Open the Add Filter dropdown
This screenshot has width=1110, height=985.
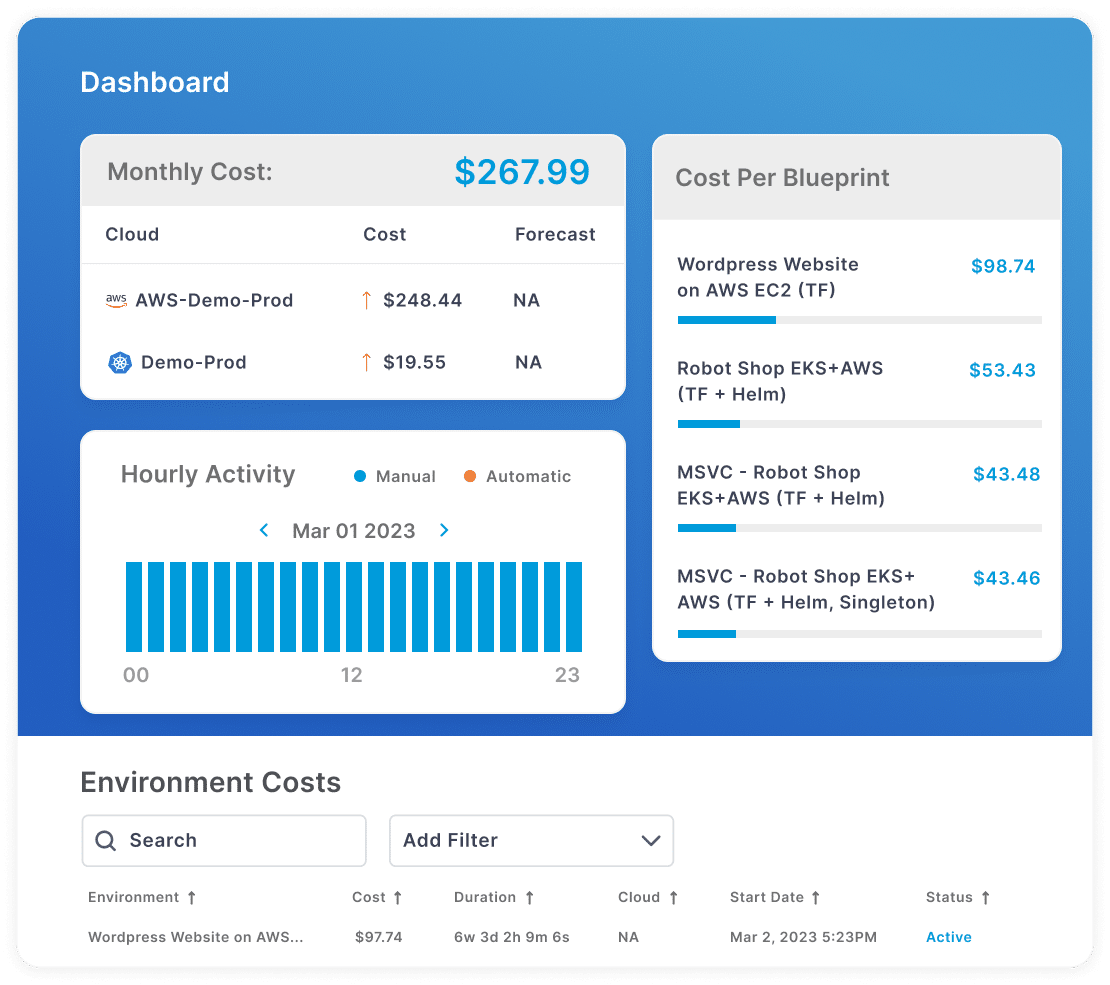[531, 840]
